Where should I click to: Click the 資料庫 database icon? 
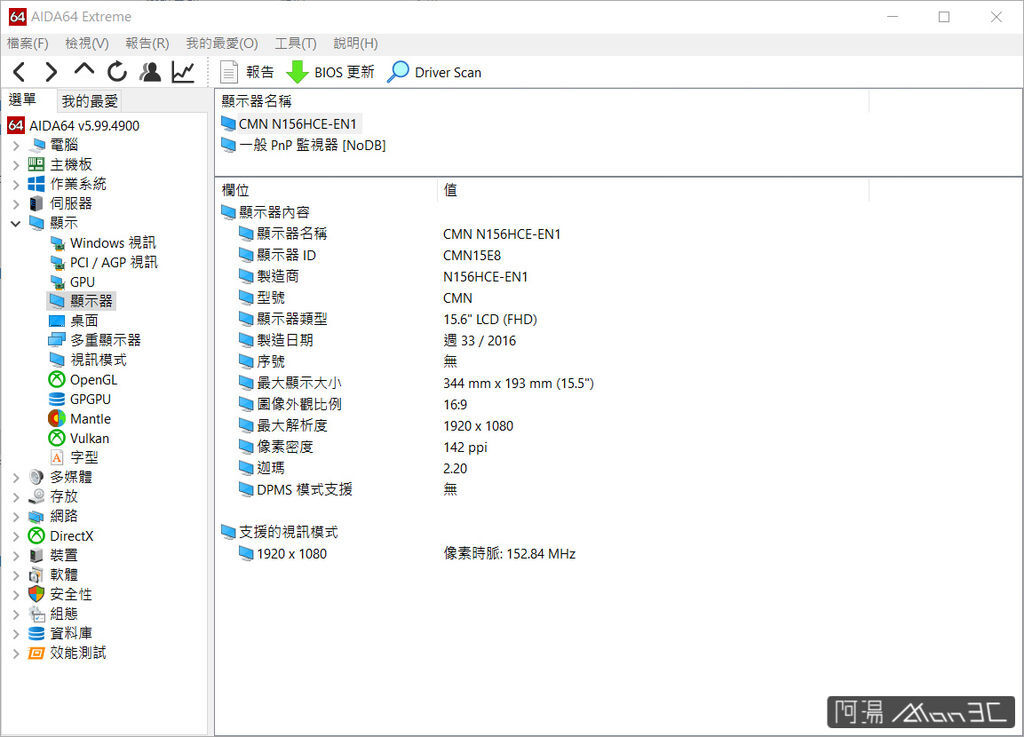point(37,633)
